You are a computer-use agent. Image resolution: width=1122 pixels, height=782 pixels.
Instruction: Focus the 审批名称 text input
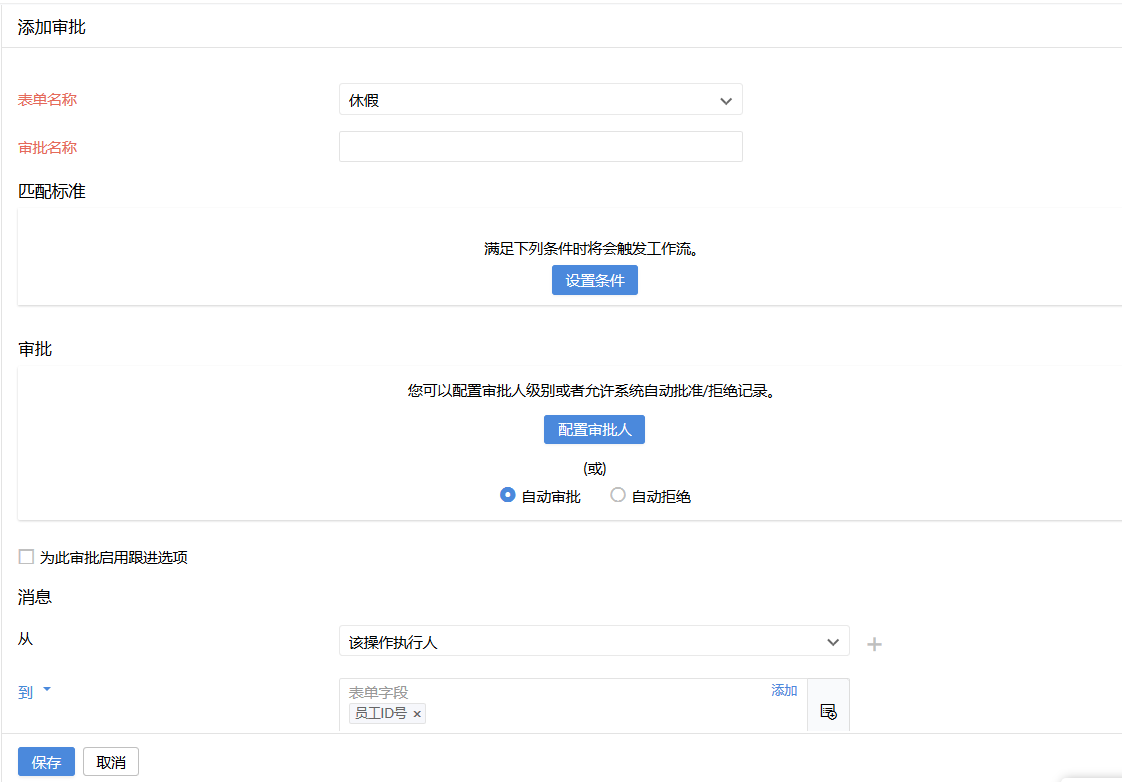(540, 147)
